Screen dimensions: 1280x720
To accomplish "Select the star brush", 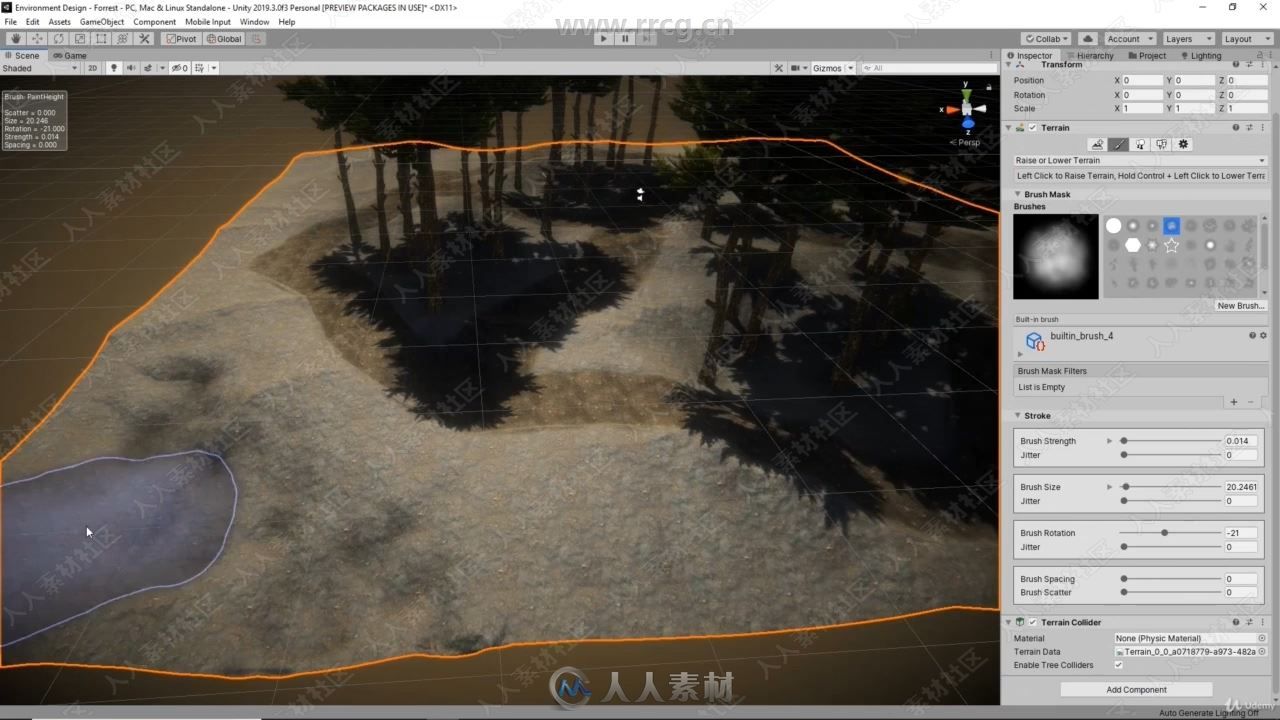I will point(1171,245).
